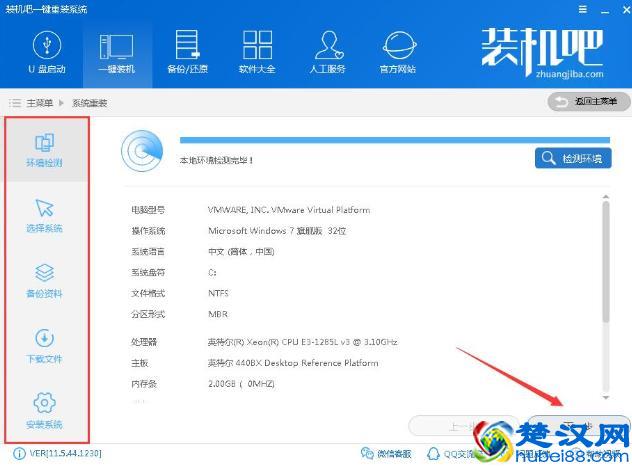The height and width of the screenshot is (466, 632).
Task: Click the VMware Virtual Platform model text
Action: pyautogui.click(x=289, y=210)
